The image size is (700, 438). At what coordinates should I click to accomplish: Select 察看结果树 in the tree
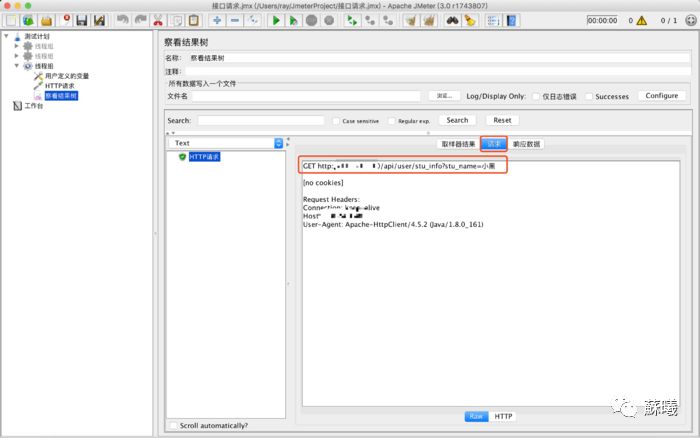61,96
